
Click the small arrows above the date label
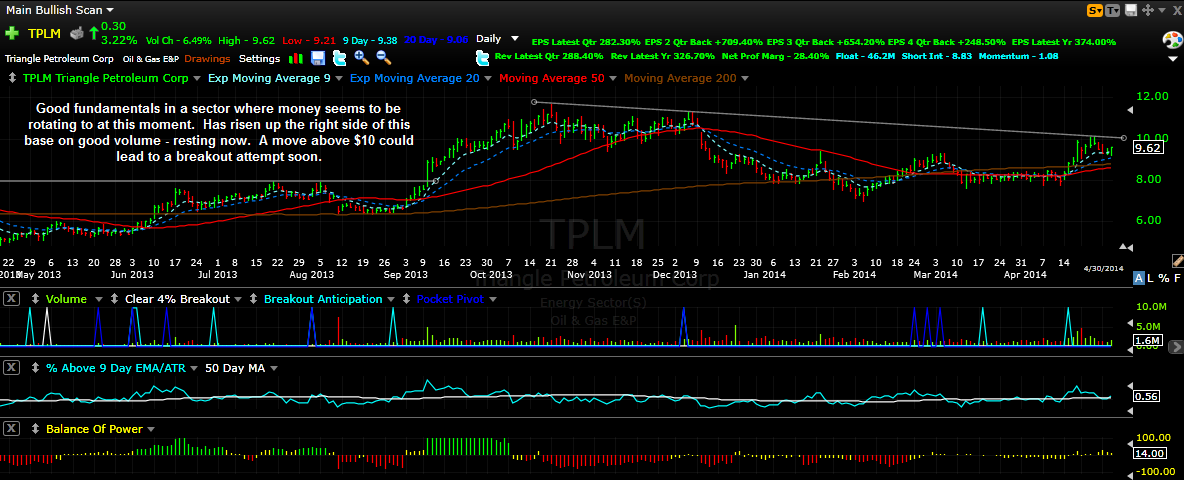(1126, 248)
